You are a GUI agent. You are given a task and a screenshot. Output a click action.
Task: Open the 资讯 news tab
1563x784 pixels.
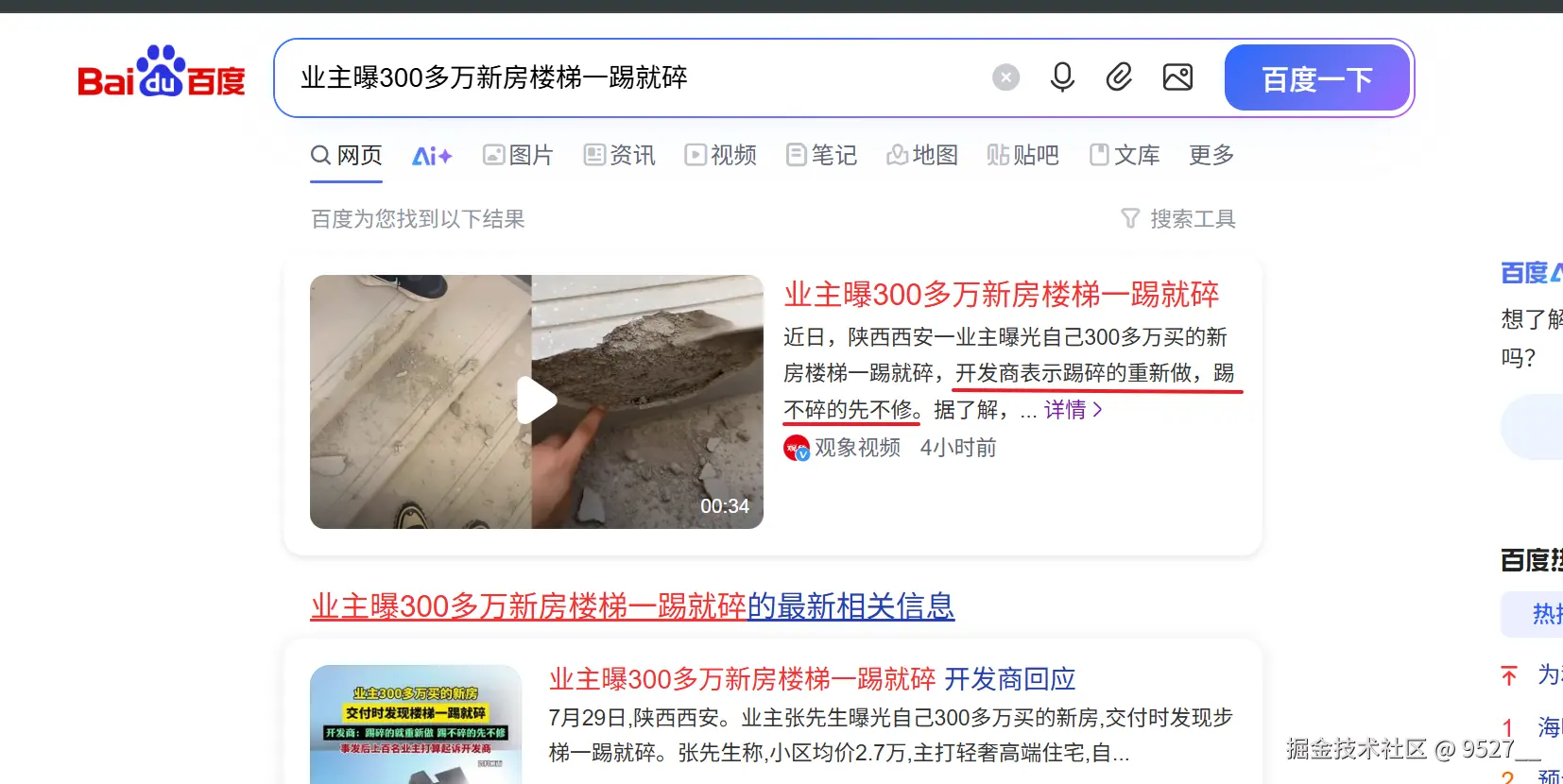click(620, 155)
